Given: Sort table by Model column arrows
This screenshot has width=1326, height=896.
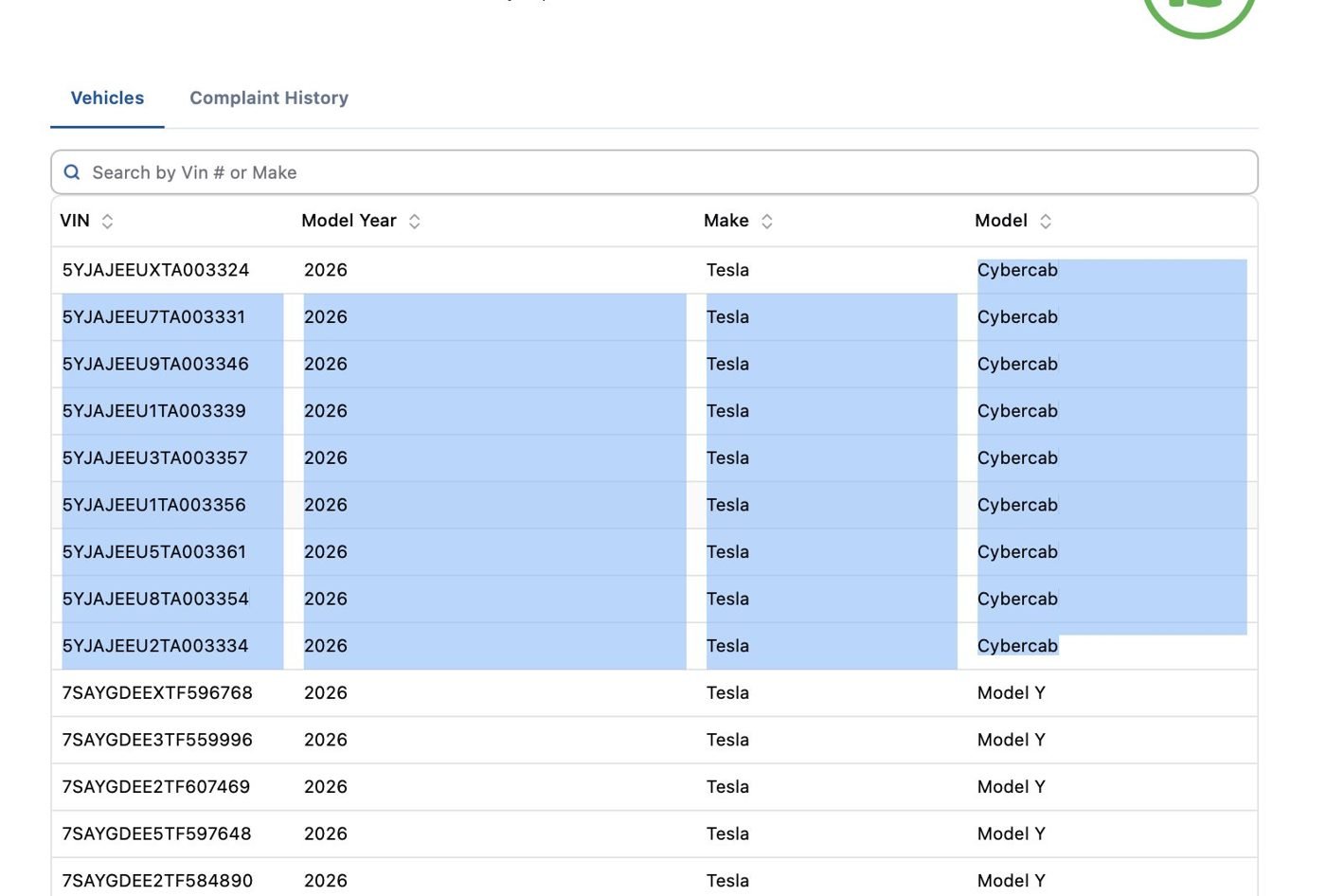Looking at the screenshot, I should [1046, 221].
